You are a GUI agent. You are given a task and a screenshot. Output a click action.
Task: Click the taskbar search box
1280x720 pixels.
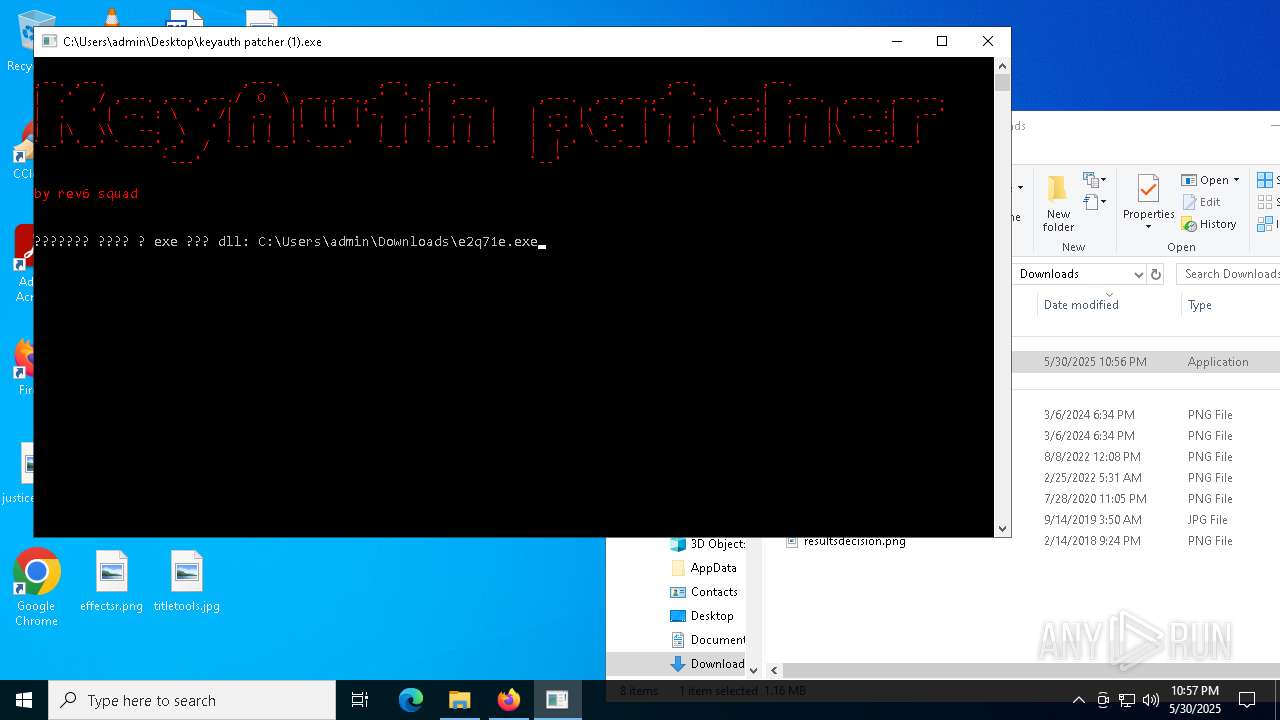192,700
